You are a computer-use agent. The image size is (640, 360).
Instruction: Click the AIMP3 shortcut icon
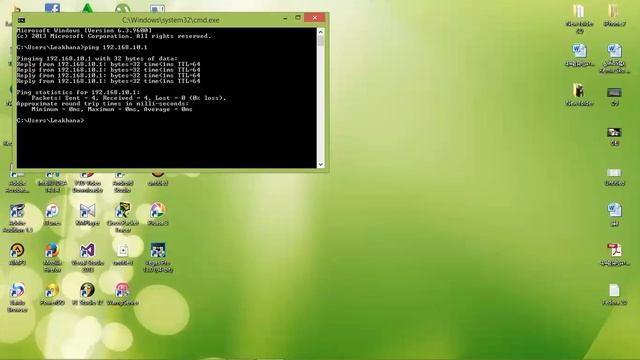pos(17,254)
